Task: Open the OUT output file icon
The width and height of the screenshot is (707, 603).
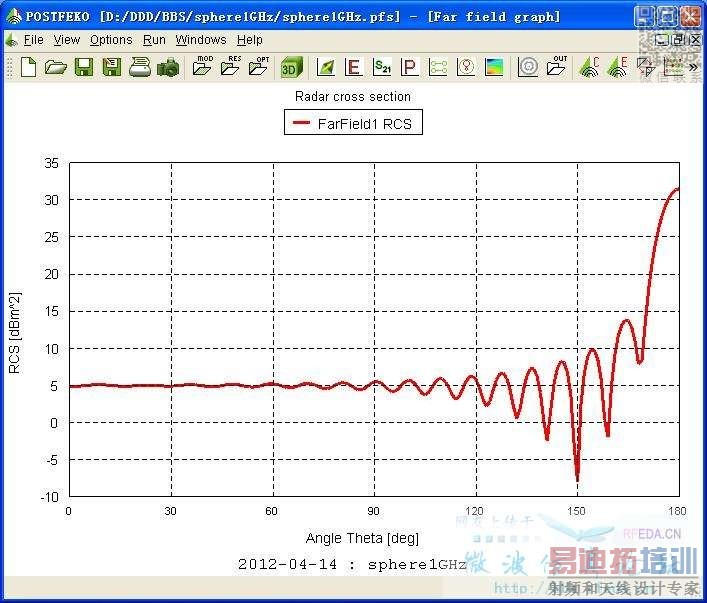Action: pos(557,66)
